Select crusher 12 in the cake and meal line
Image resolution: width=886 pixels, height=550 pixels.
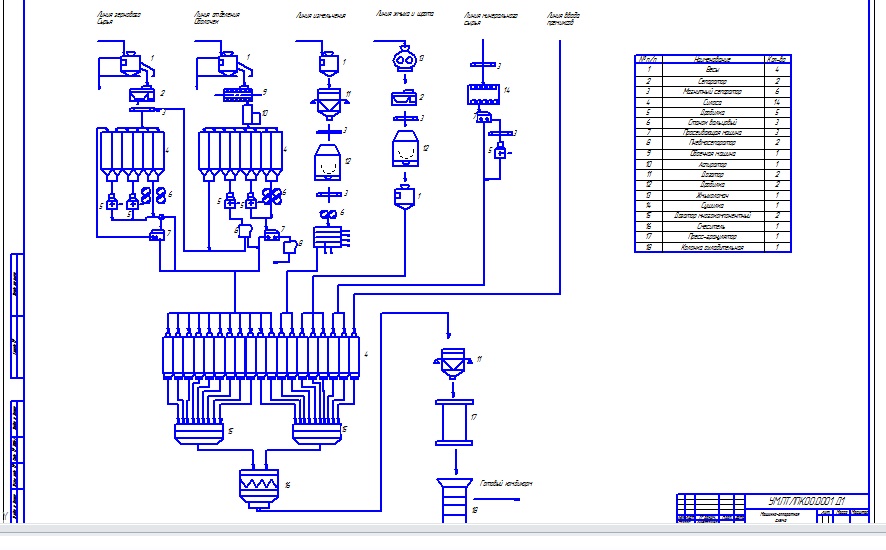[x=405, y=149]
